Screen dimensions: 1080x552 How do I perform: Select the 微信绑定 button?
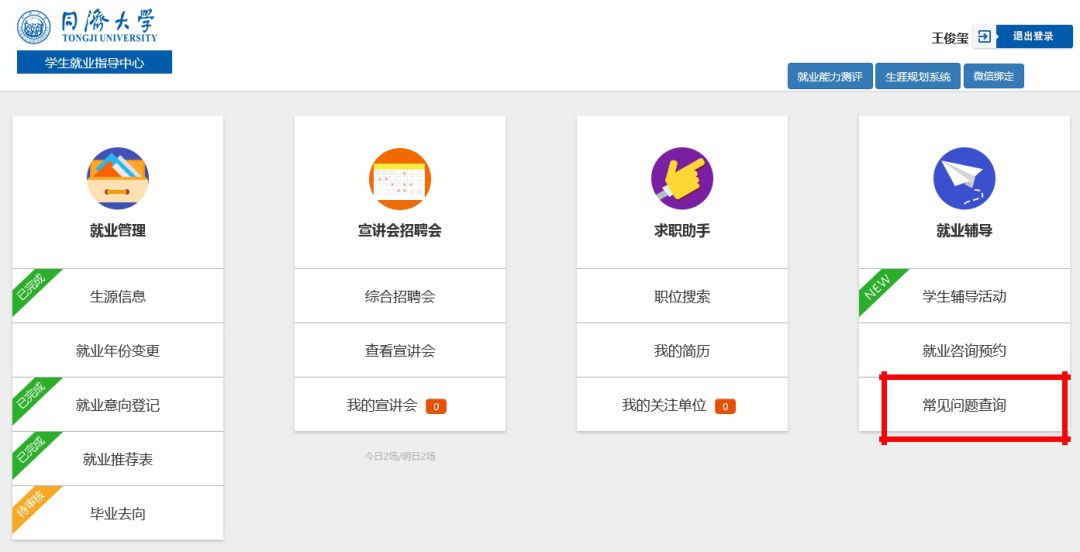click(x=993, y=77)
